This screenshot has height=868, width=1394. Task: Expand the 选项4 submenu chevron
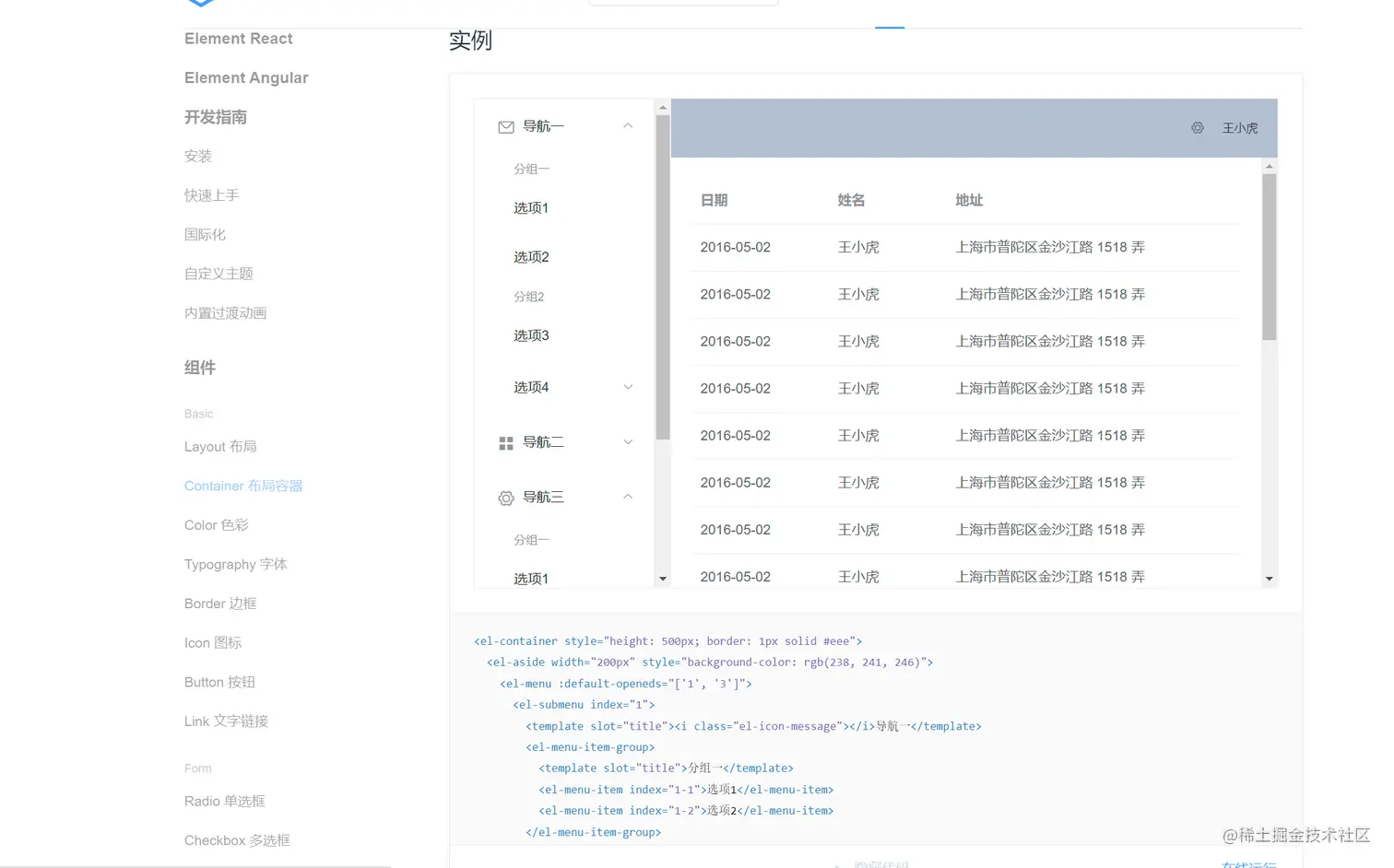pos(628,387)
